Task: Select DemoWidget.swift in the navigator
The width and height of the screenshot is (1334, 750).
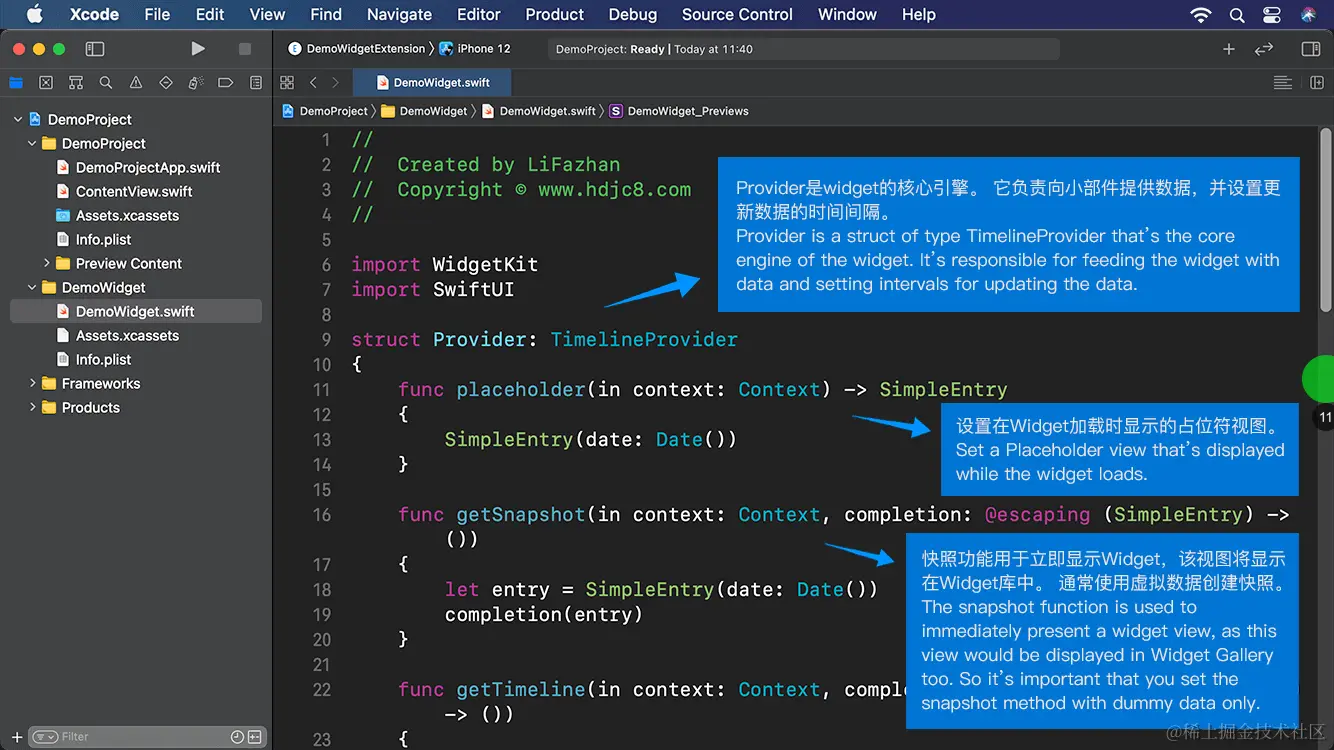Action: tap(136, 311)
